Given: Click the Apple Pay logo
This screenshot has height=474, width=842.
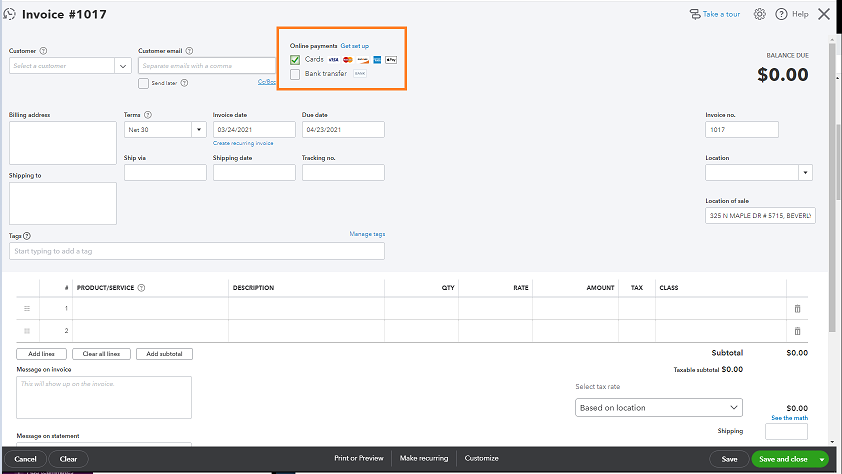Looking at the screenshot, I should point(391,60).
